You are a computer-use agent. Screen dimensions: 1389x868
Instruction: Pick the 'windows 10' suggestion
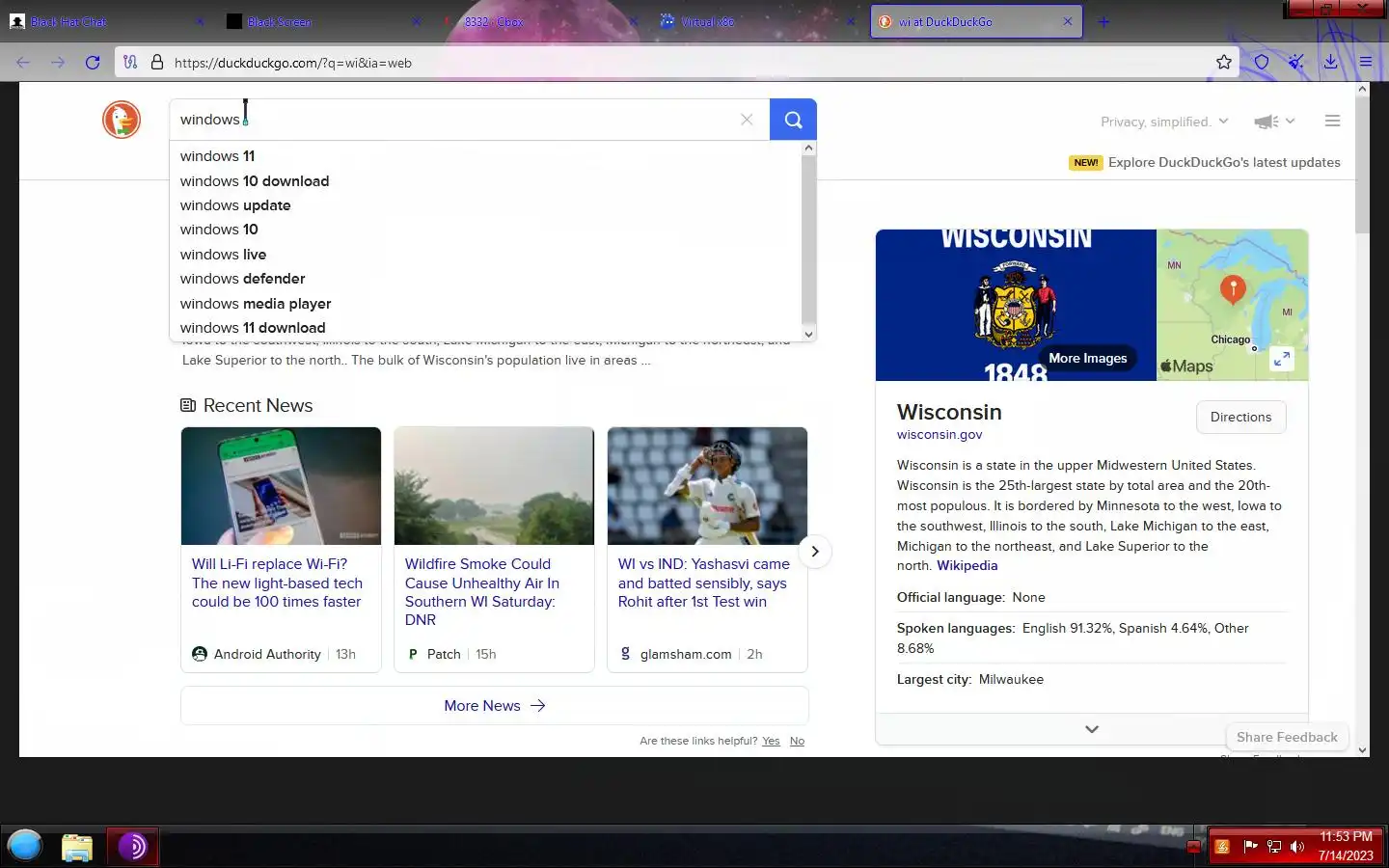tap(486, 230)
